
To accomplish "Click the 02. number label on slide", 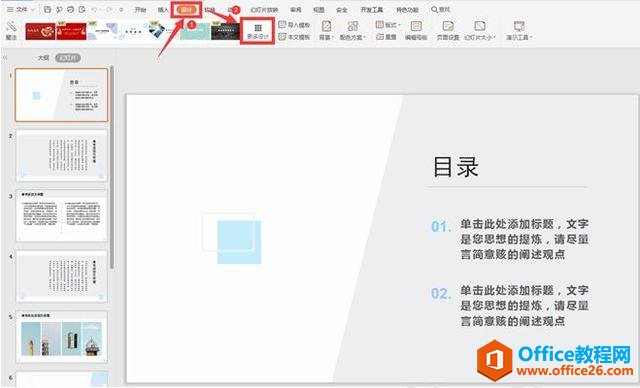I will click(441, 293).
